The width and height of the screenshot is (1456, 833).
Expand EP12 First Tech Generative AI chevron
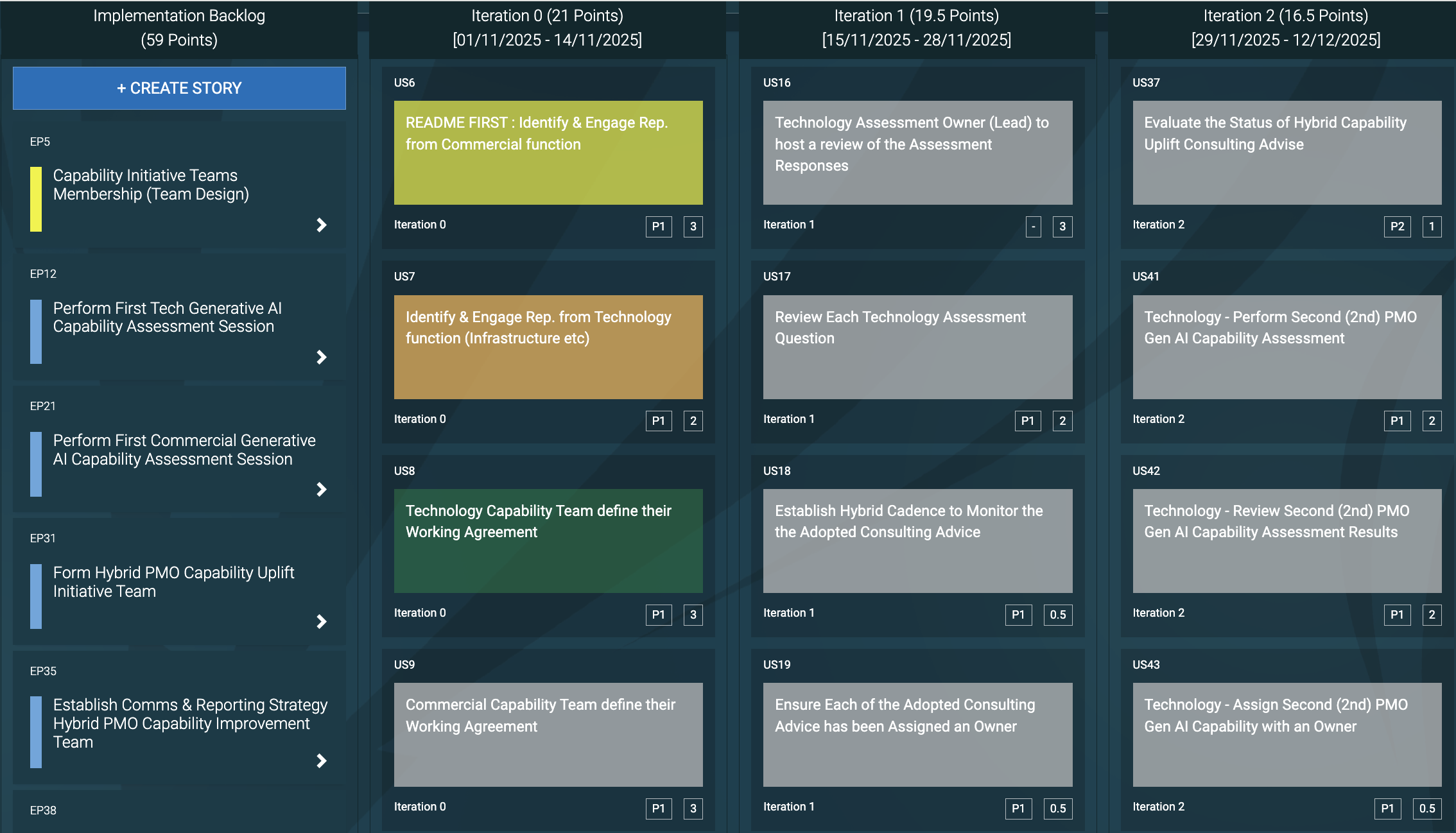[x=322, y=357]
